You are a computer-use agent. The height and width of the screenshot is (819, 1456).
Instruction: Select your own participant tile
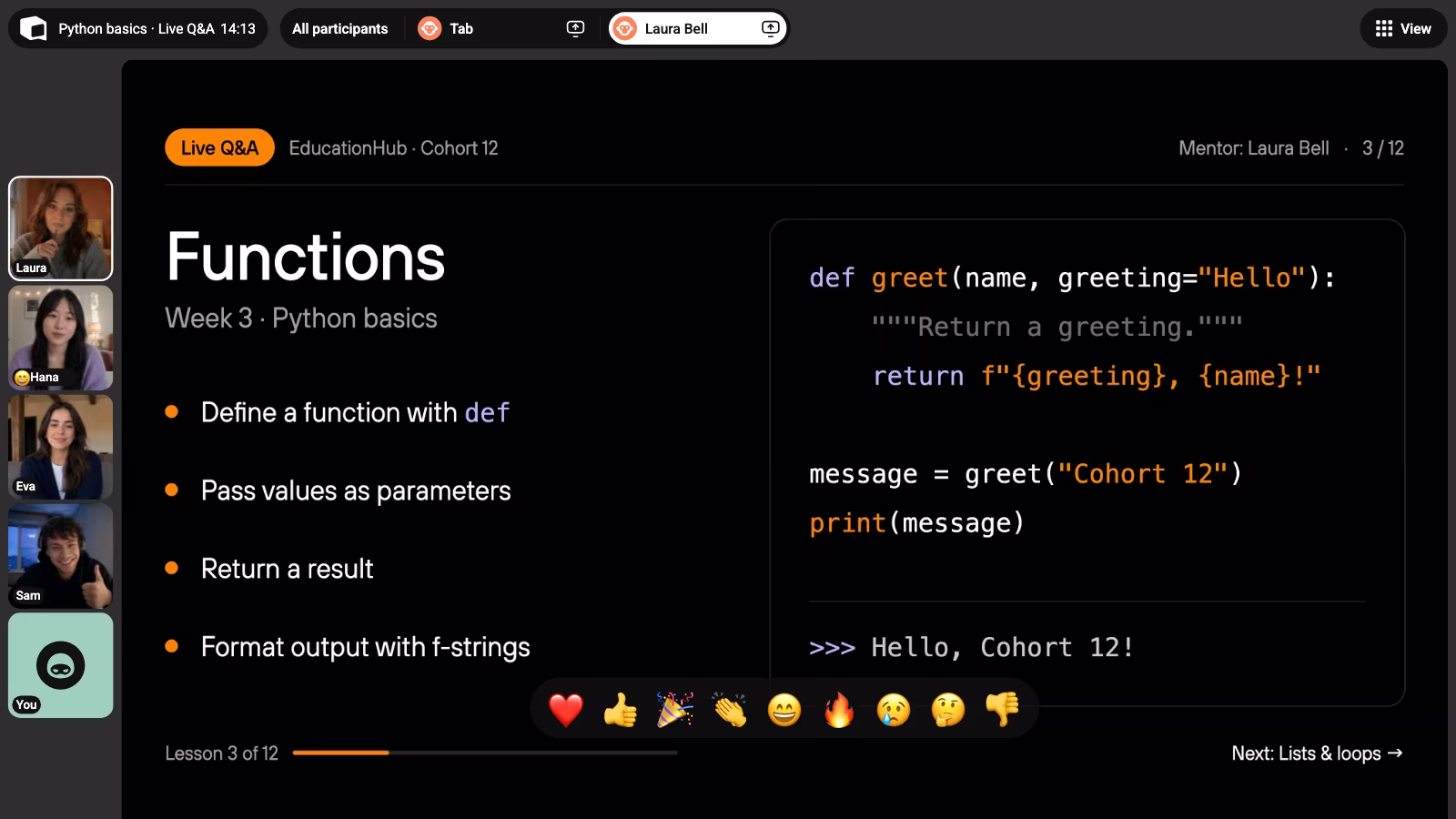point(61,665)
